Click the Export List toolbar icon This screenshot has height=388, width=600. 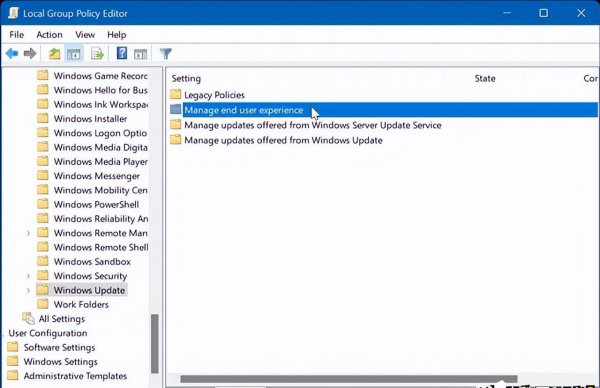97,54
